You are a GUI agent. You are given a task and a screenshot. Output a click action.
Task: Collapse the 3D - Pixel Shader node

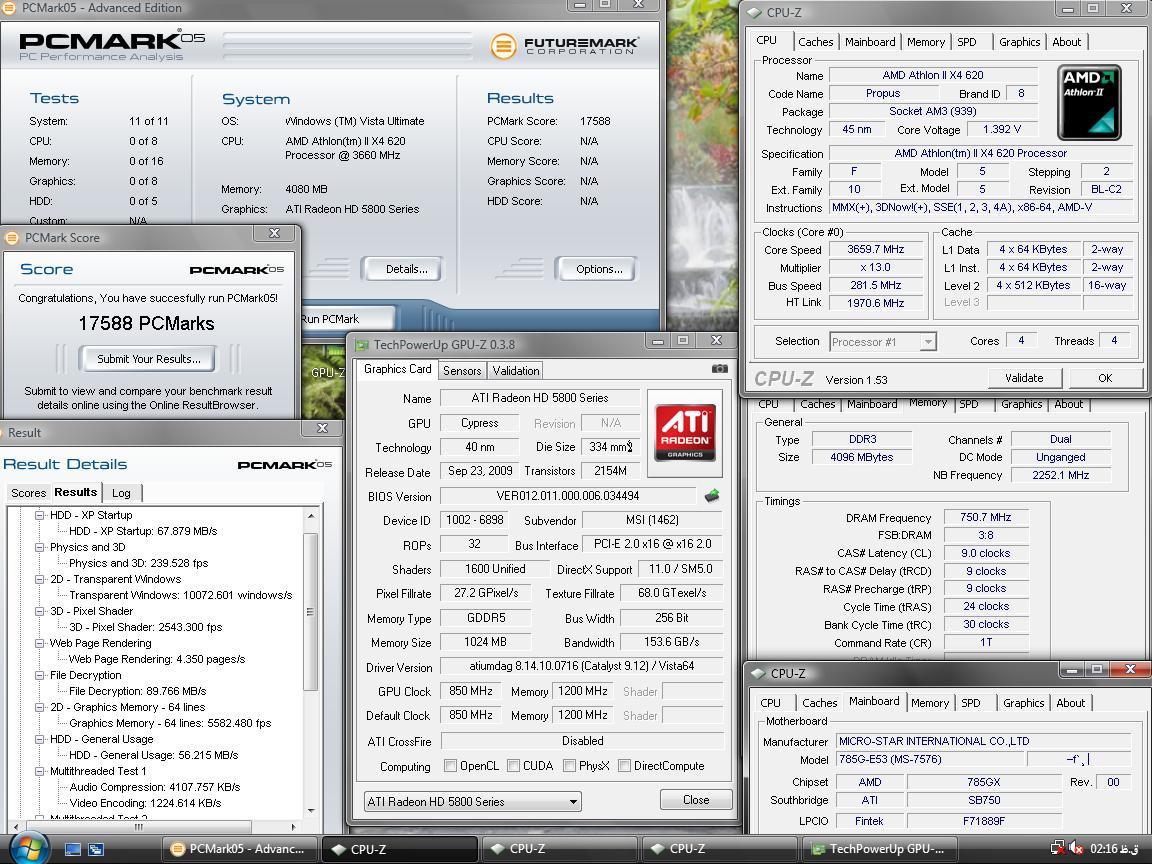click(x=40, y=611)
